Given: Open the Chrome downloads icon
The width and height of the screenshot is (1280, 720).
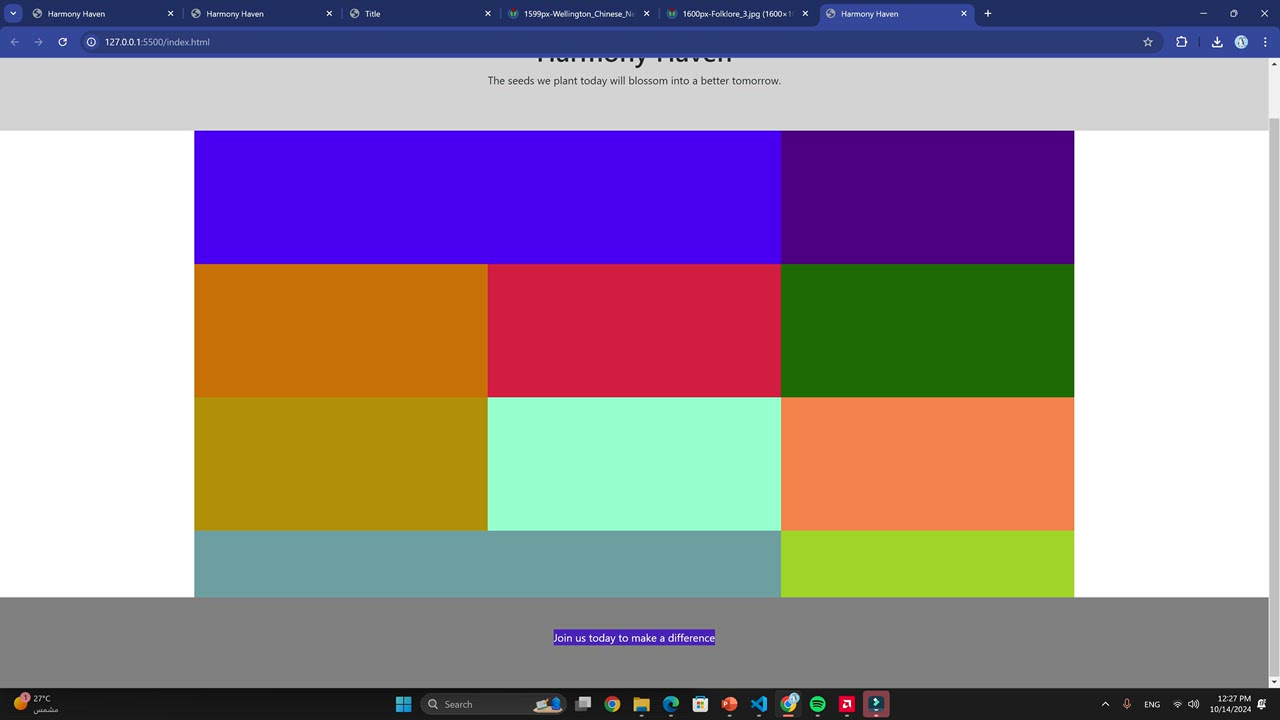Looking at the screenshot, I should click(1217, 42).
